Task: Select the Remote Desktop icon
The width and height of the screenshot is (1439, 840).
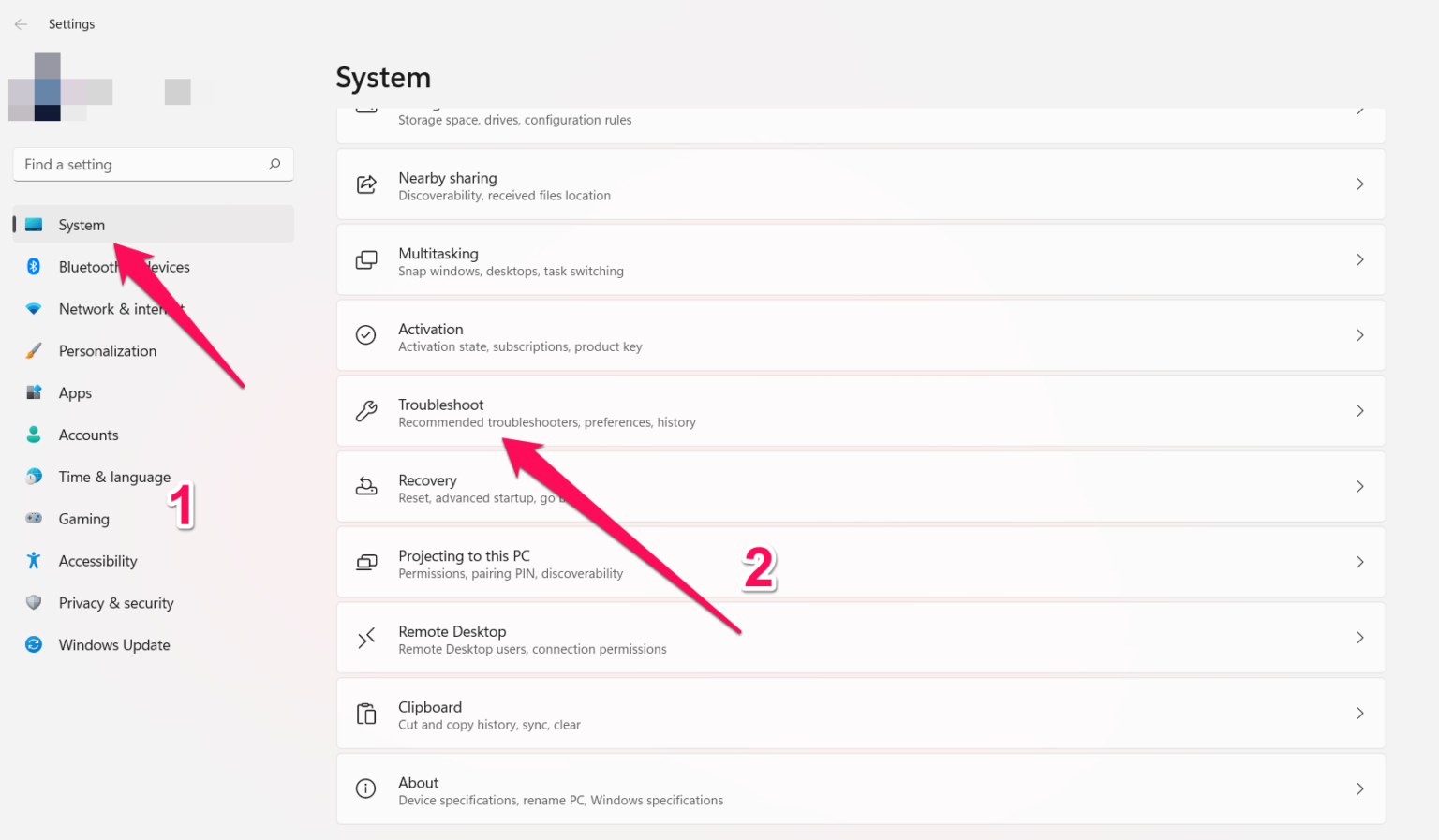Action: tap(366, 638)
